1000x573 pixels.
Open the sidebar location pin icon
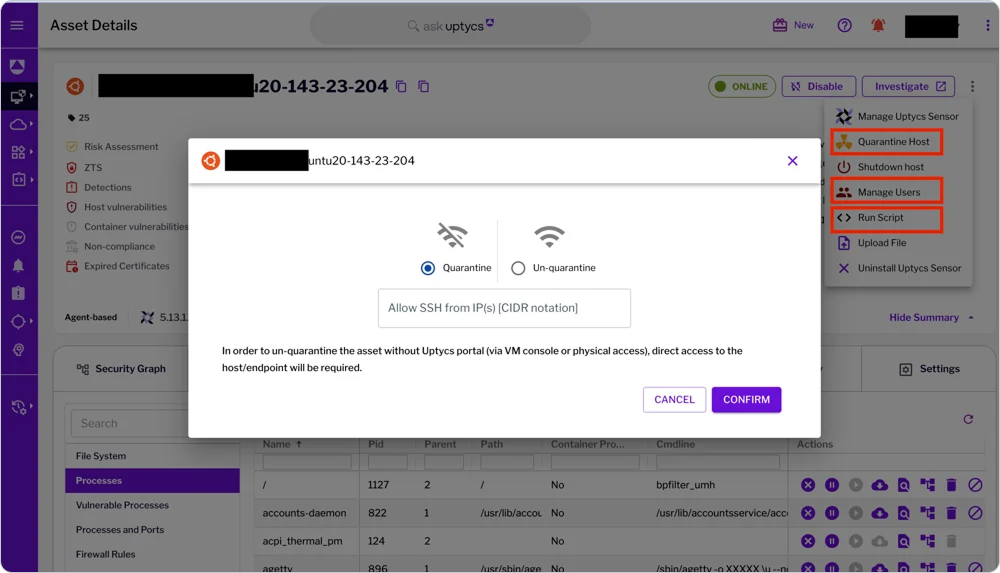coord(18,350)
